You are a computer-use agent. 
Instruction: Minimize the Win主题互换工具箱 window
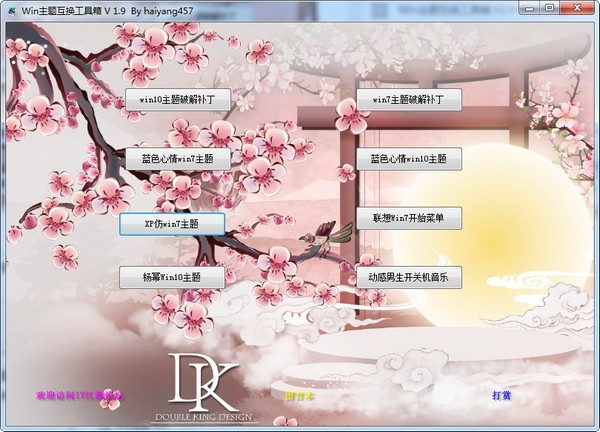click(530, 8)
